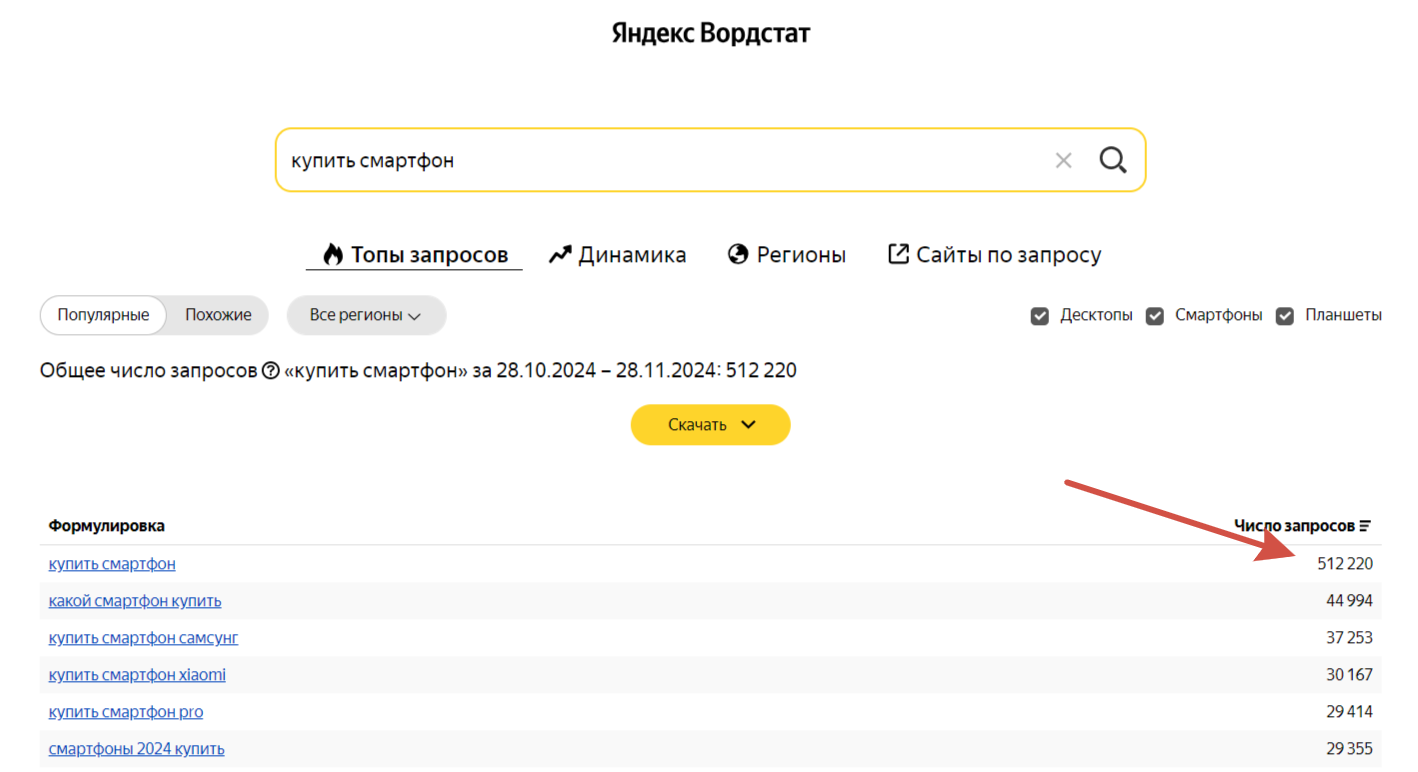Open the купить смартфон самсунг link
The image size is (1418, 772).
pos(143,638)
